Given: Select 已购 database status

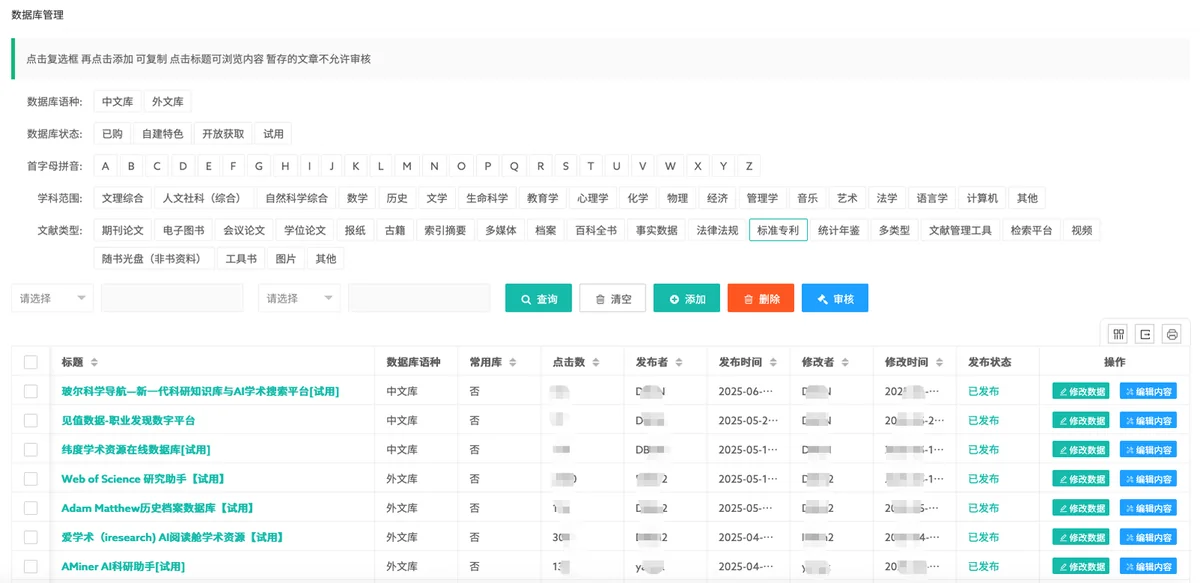Looking at the screenshot, I should [x=112, y=133].
